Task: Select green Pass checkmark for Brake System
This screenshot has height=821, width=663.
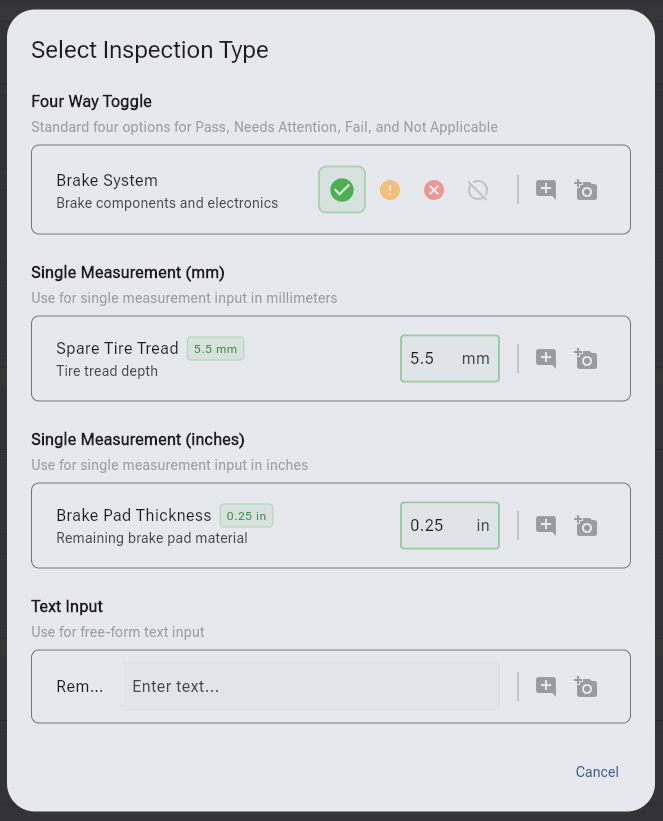Action: 342,189
